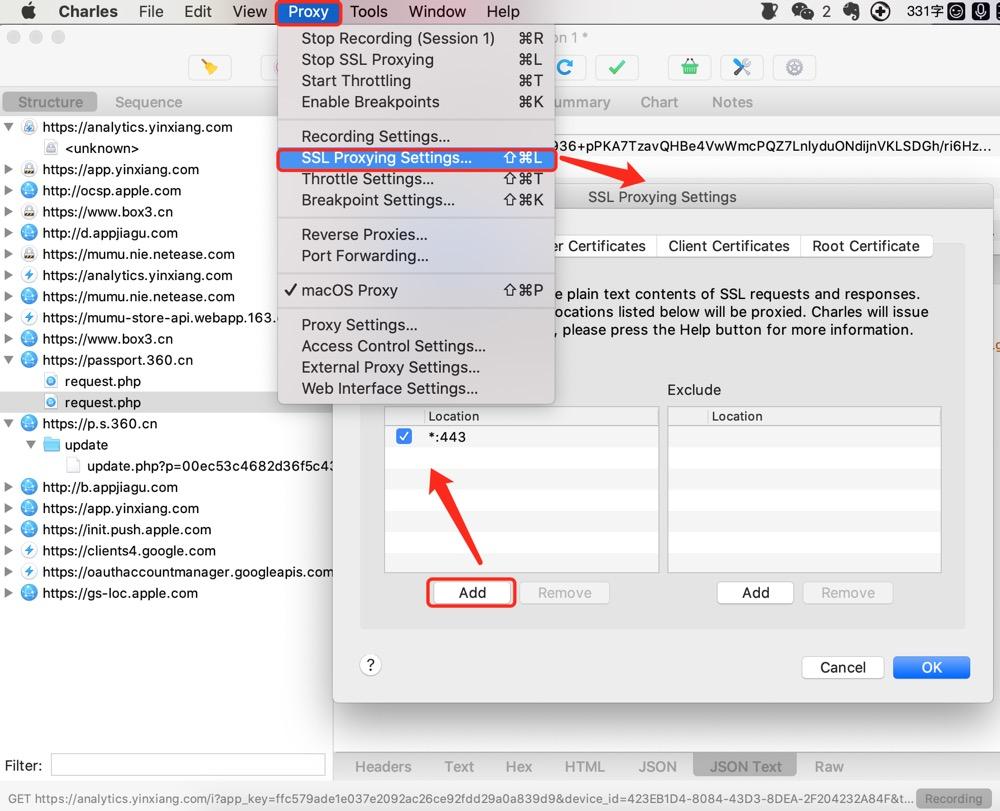Switch to the Chart tab
This screenshot has width=1000, height=811.
[x=659, y=102]
